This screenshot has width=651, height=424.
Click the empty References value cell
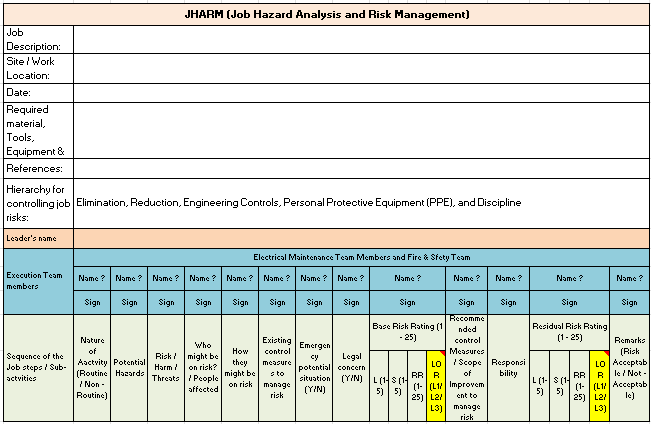pos(361,169)
